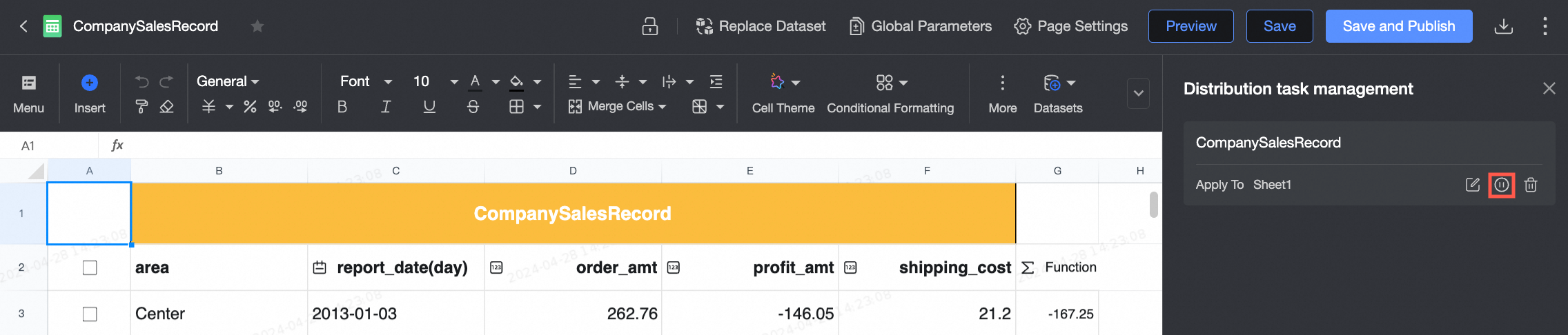Click the download icon in the header
The image size is (1568, 335).
[x=1503, y=26]
